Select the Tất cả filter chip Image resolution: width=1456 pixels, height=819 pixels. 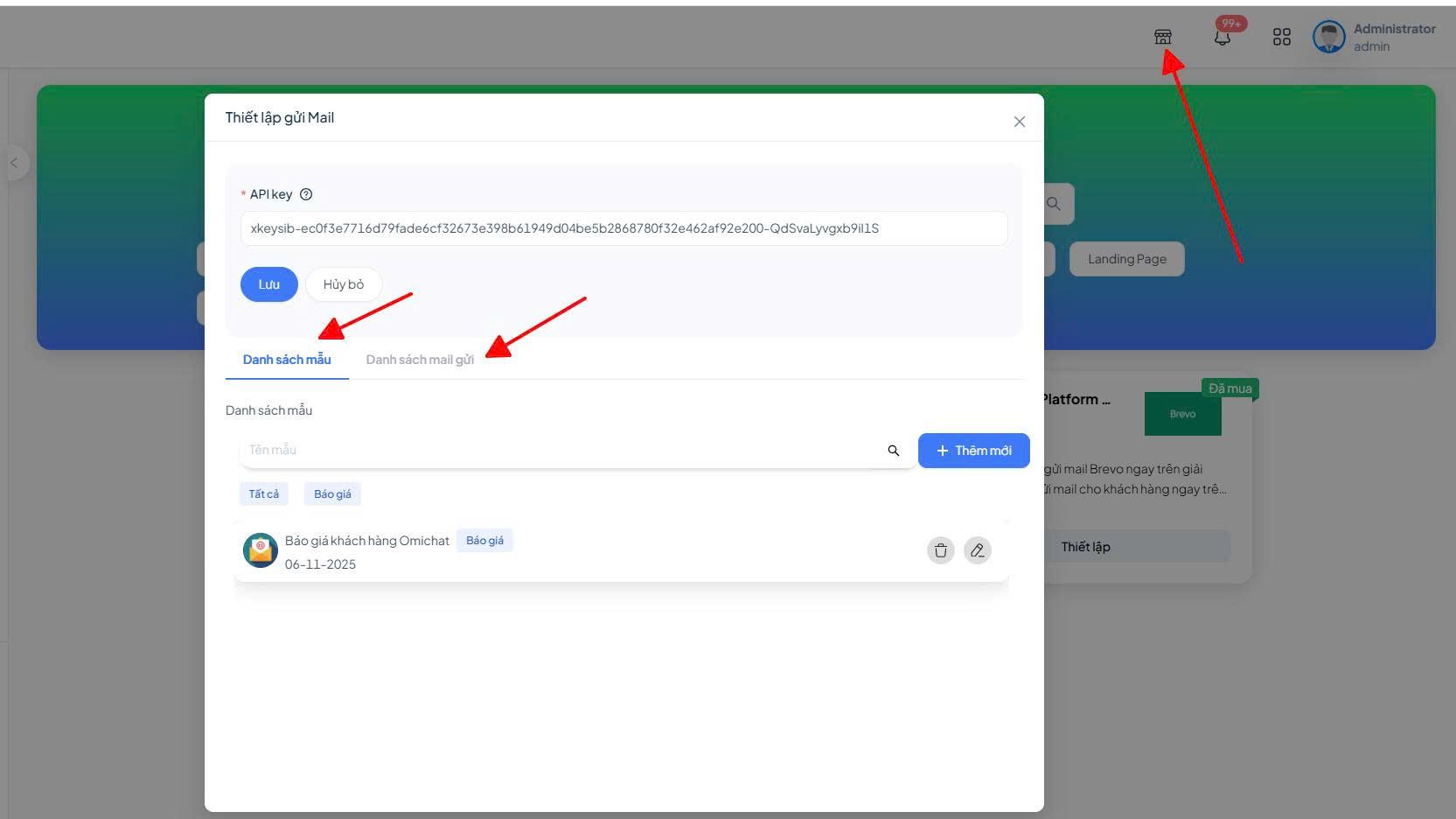click(263, 494)
